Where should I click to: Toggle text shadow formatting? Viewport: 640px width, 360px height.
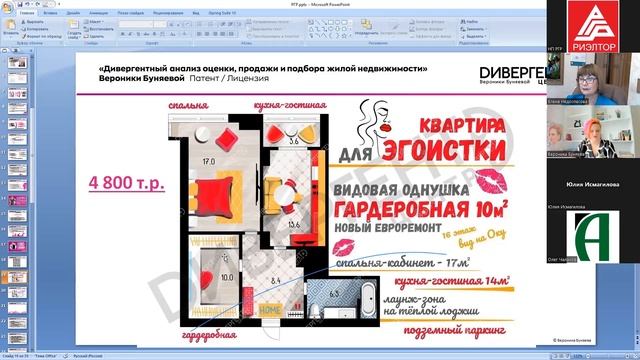[x=154, y=34]
